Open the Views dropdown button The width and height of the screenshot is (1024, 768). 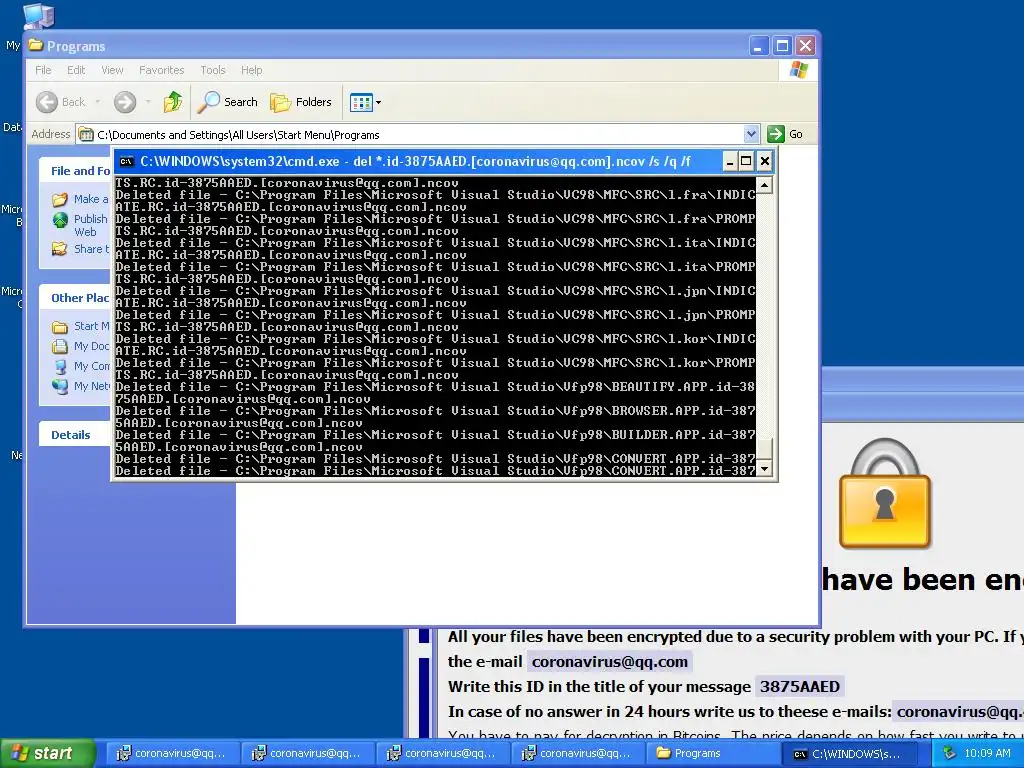365,102
